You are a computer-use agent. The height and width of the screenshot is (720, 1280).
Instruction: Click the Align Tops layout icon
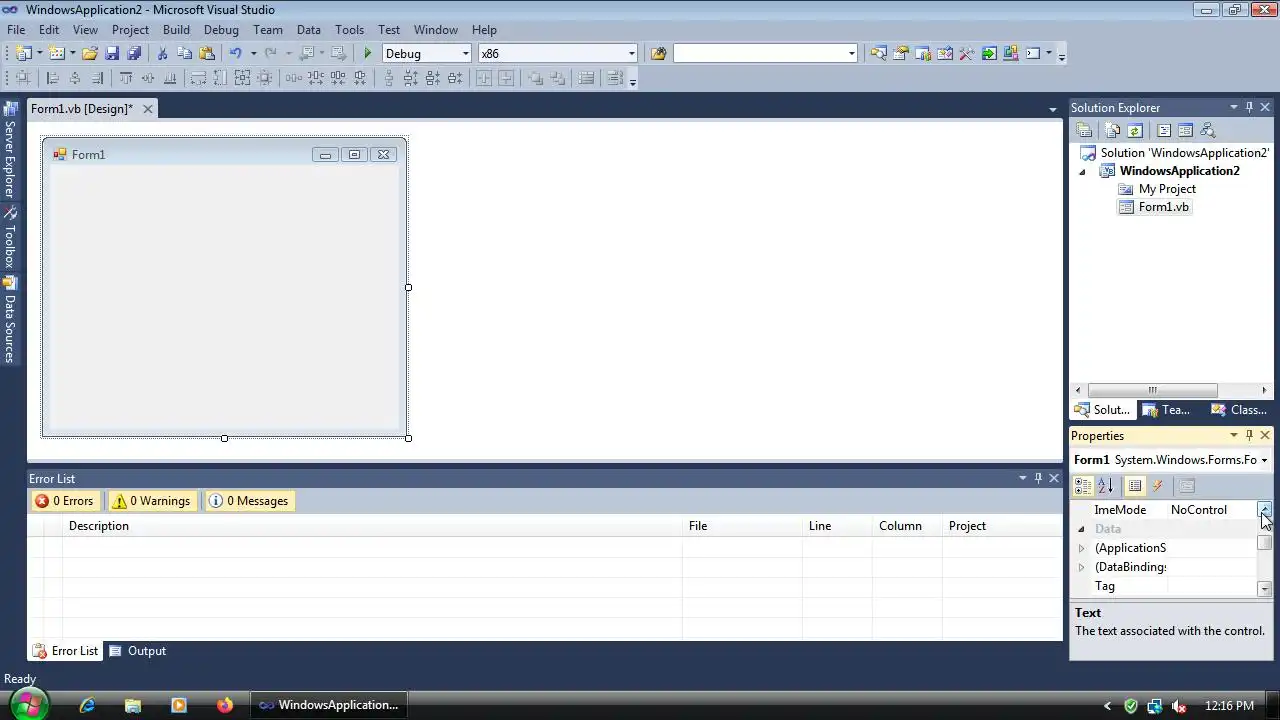click(126, 78)
